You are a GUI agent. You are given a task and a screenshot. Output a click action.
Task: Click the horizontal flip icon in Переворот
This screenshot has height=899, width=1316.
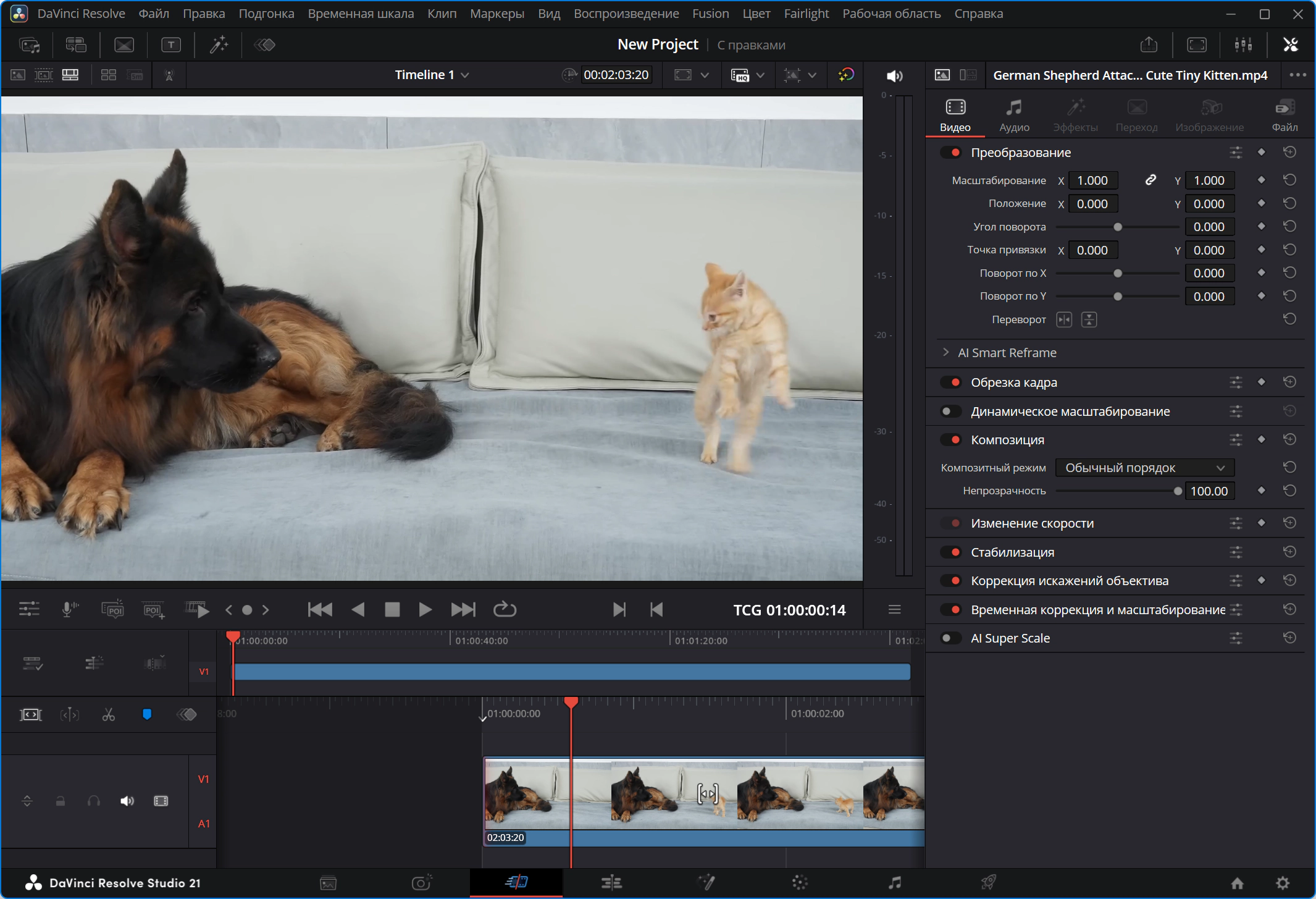pyautogui.click(x=1064, y=319)
